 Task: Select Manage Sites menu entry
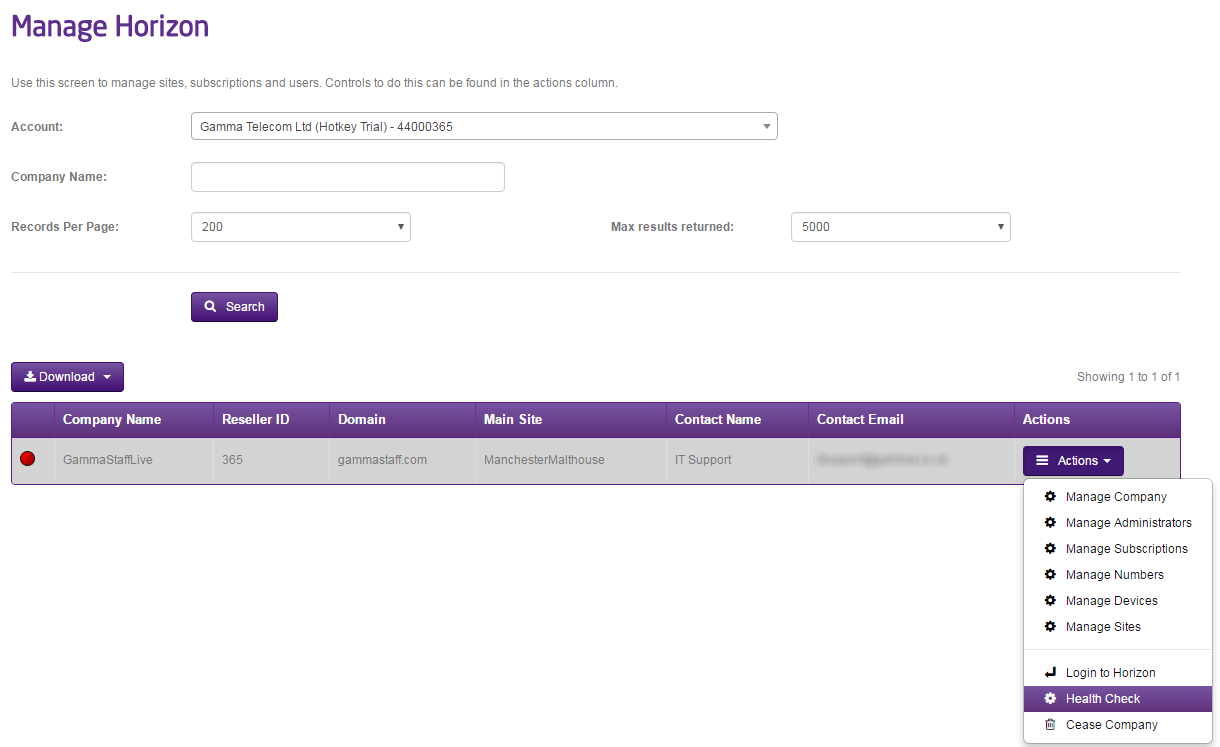click(1118, 626)
